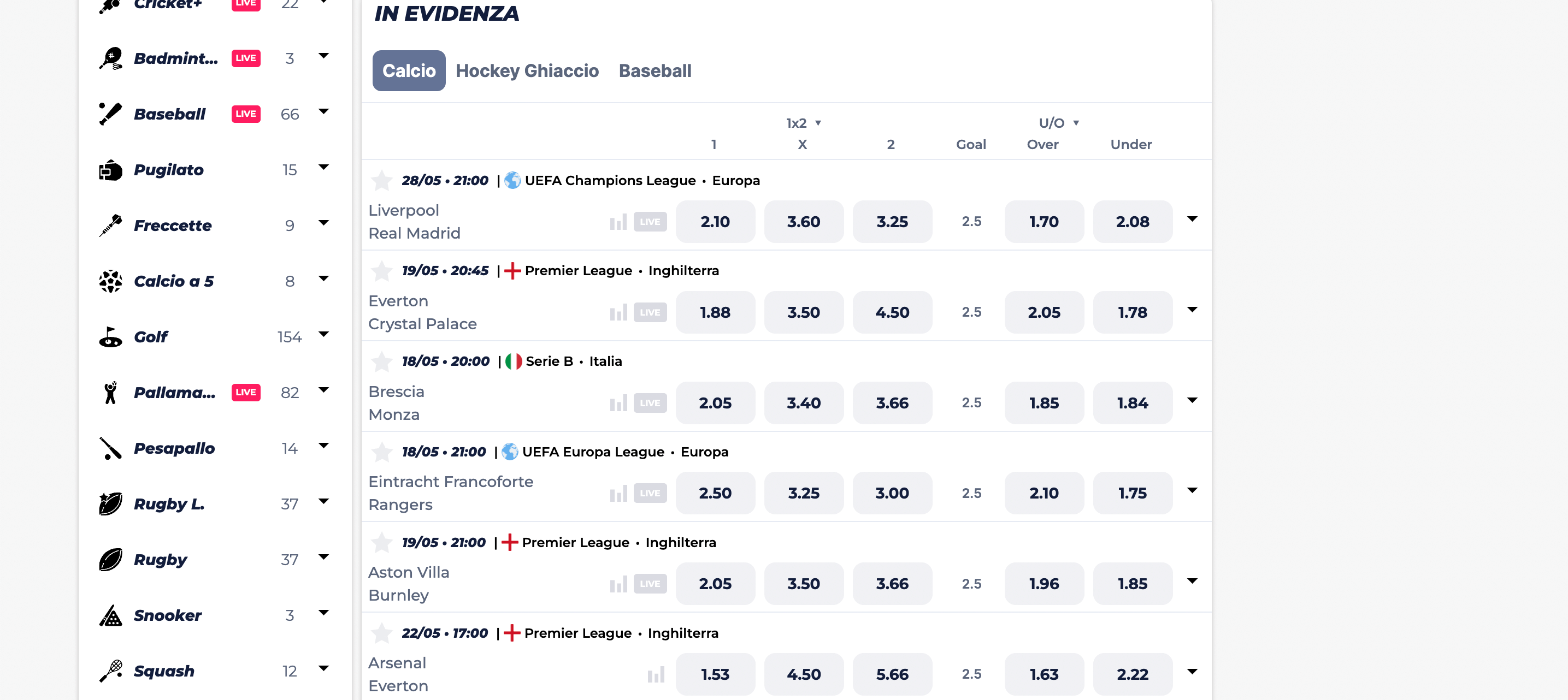
Task: Select the Golf sport icon in sidebar
Action: pos(110,336)
